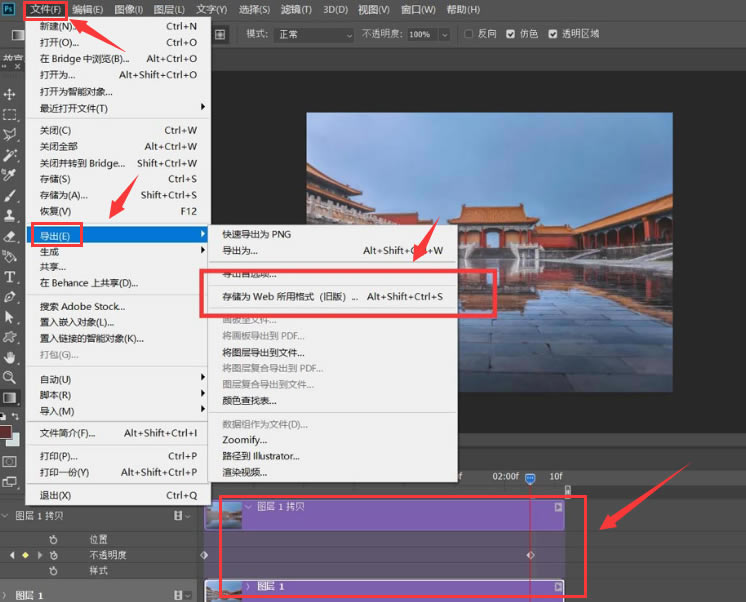Open the 图像(I) menu
The image size is (746, 602).
pyautogui.click(x=129, y=10)
